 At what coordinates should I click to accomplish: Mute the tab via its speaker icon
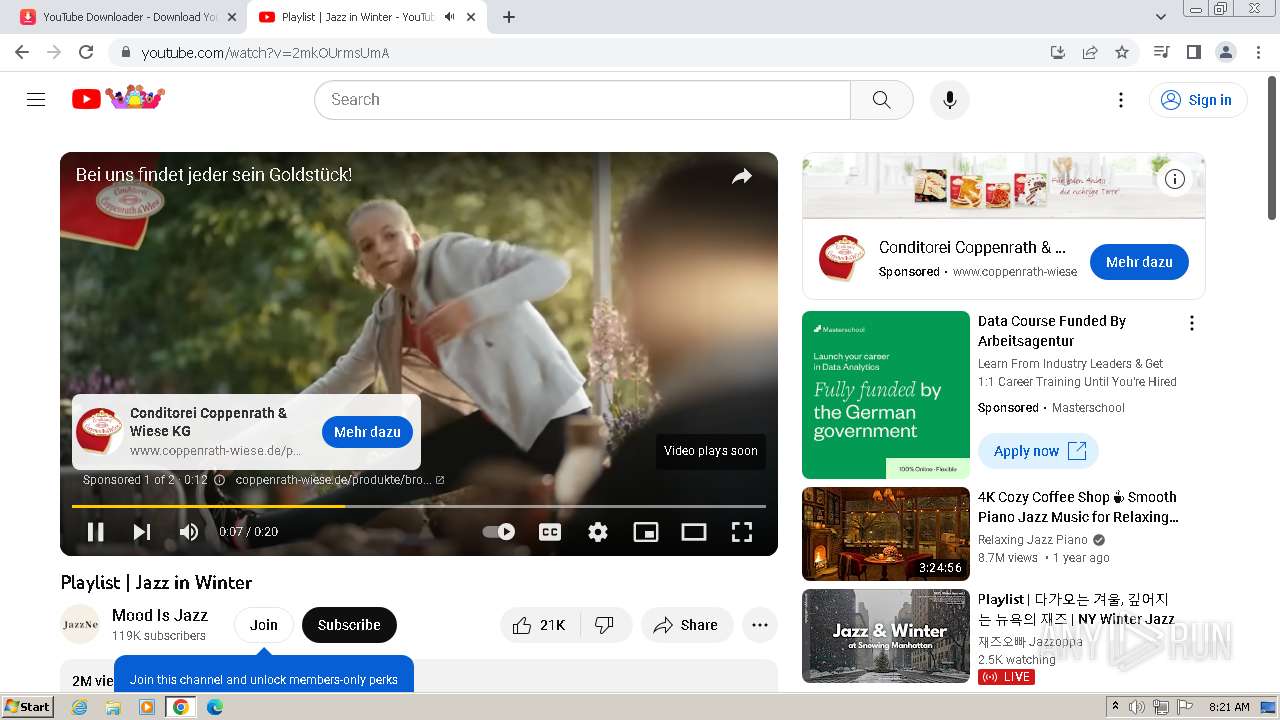(449, 17)
